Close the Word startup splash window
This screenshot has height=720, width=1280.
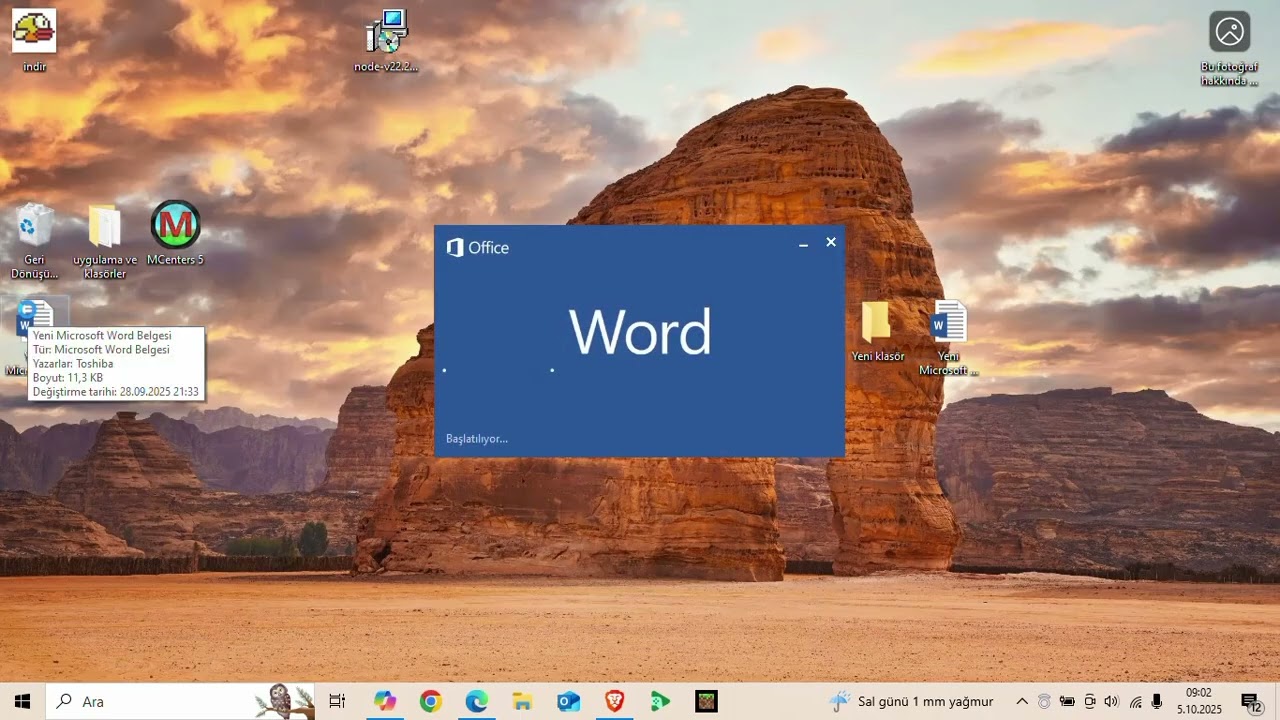831,242
